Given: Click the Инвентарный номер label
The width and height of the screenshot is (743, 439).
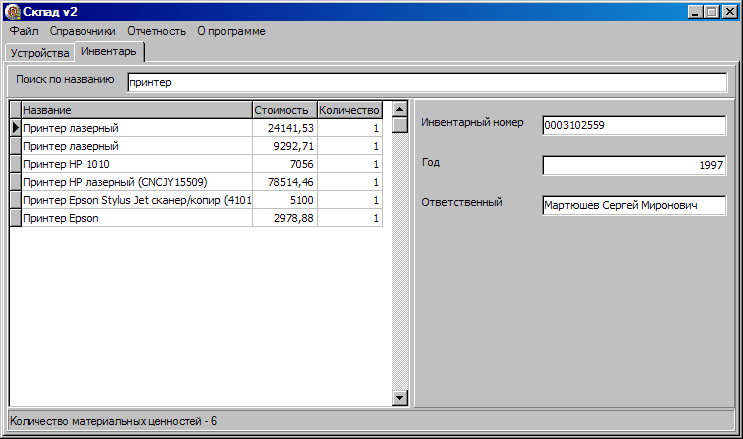Looking at the screenshot, I should [x=472, y=122].
